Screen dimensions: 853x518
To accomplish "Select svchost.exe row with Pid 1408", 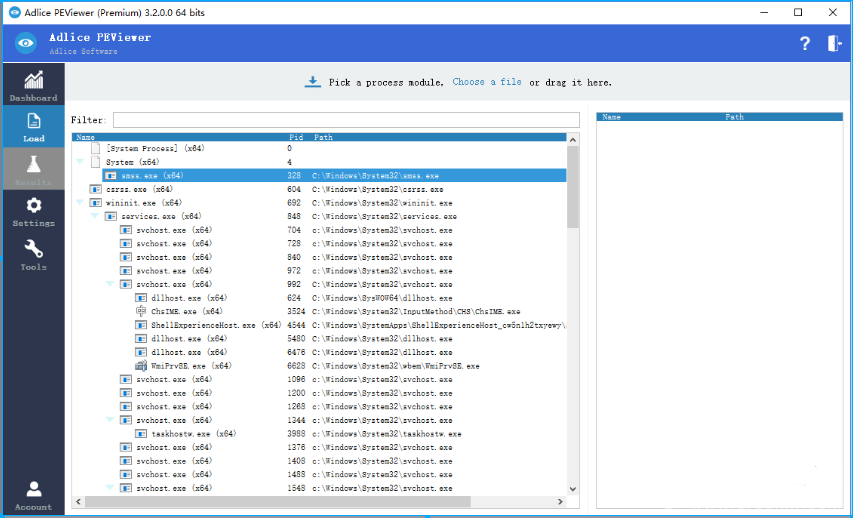I will tap(319, 461).
